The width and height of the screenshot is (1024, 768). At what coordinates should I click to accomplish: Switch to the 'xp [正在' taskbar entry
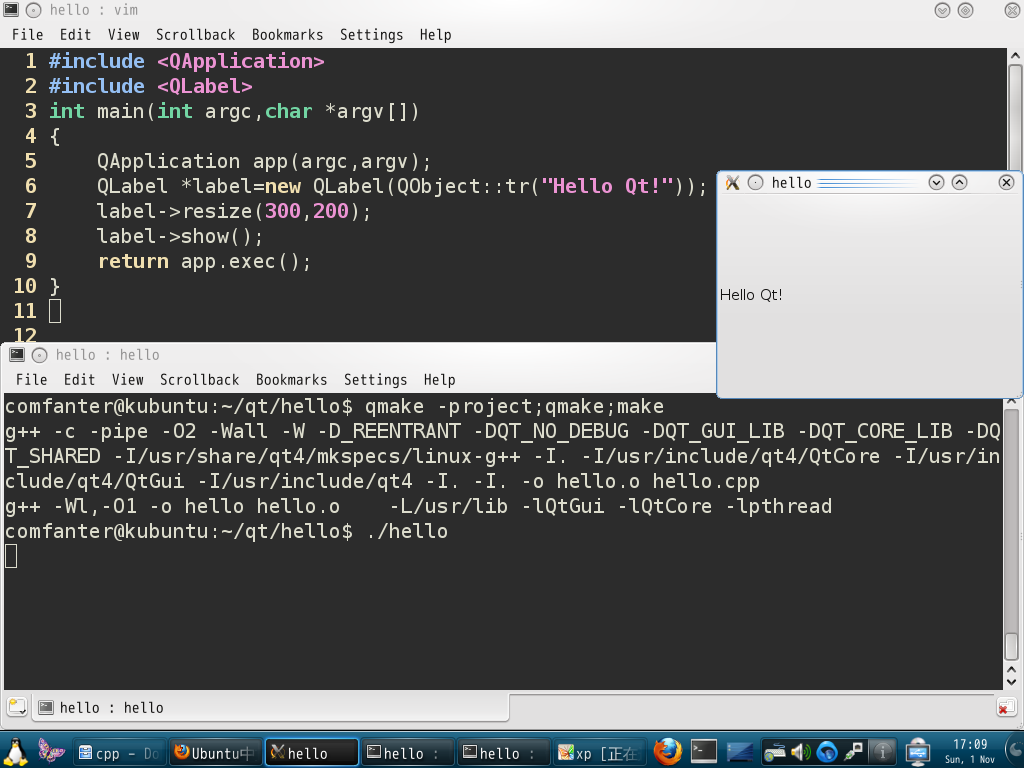600,753
